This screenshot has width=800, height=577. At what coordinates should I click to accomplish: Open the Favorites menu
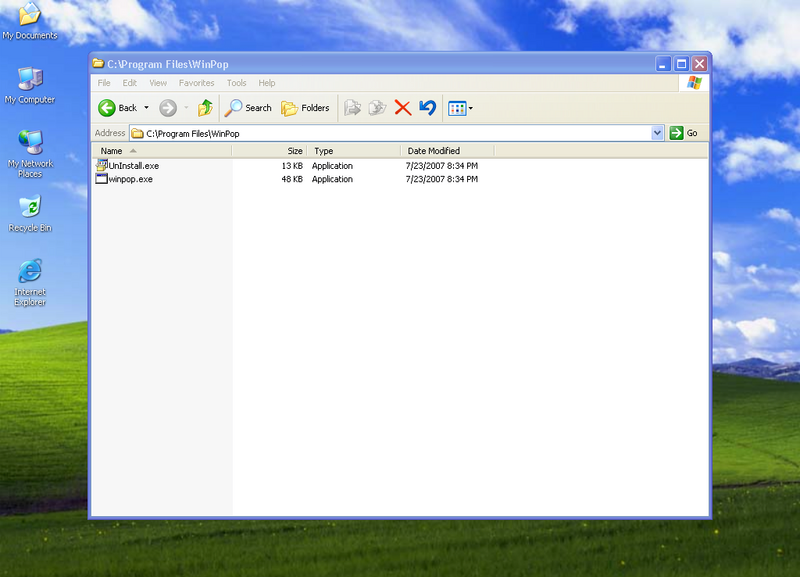pyautogui.click(x=196, y=83)
